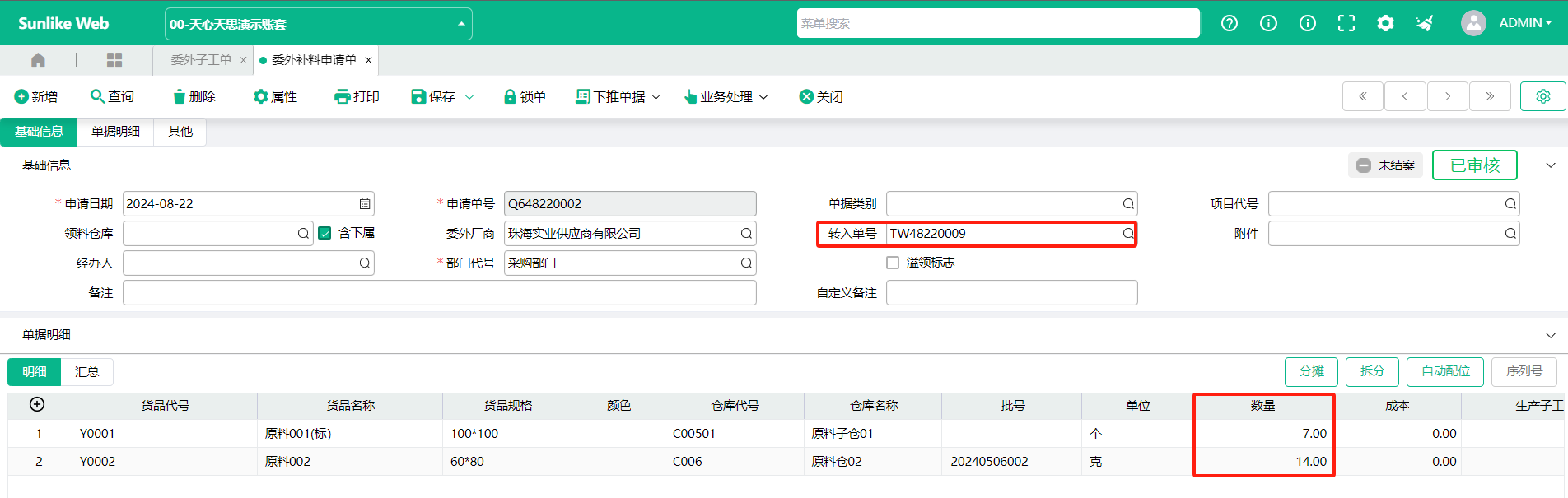Switch to 单据明细 tab

pyautogui.click(x=115, y=132)
